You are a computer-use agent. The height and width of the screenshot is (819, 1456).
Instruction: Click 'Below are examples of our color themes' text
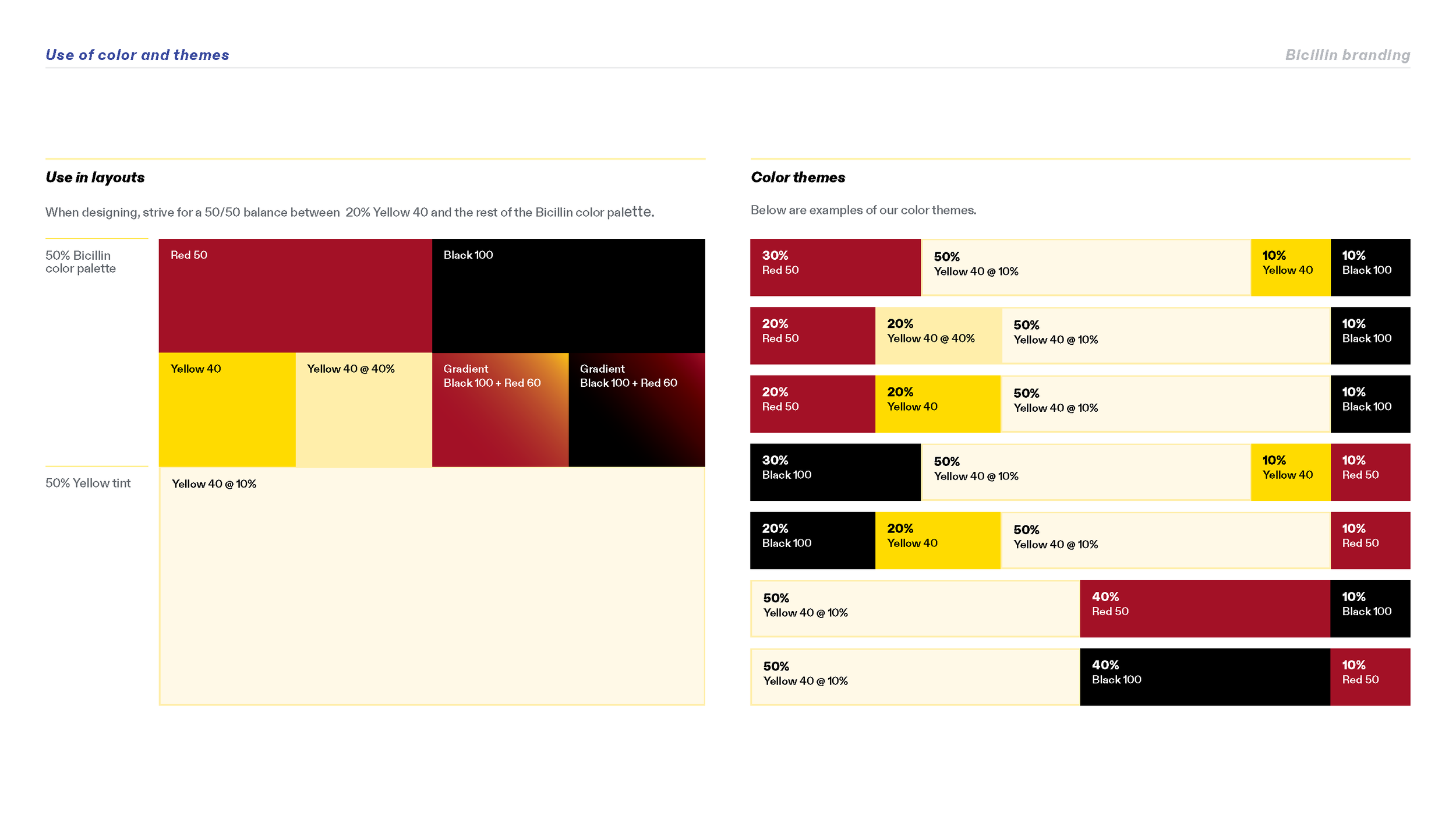coord(863,210)
